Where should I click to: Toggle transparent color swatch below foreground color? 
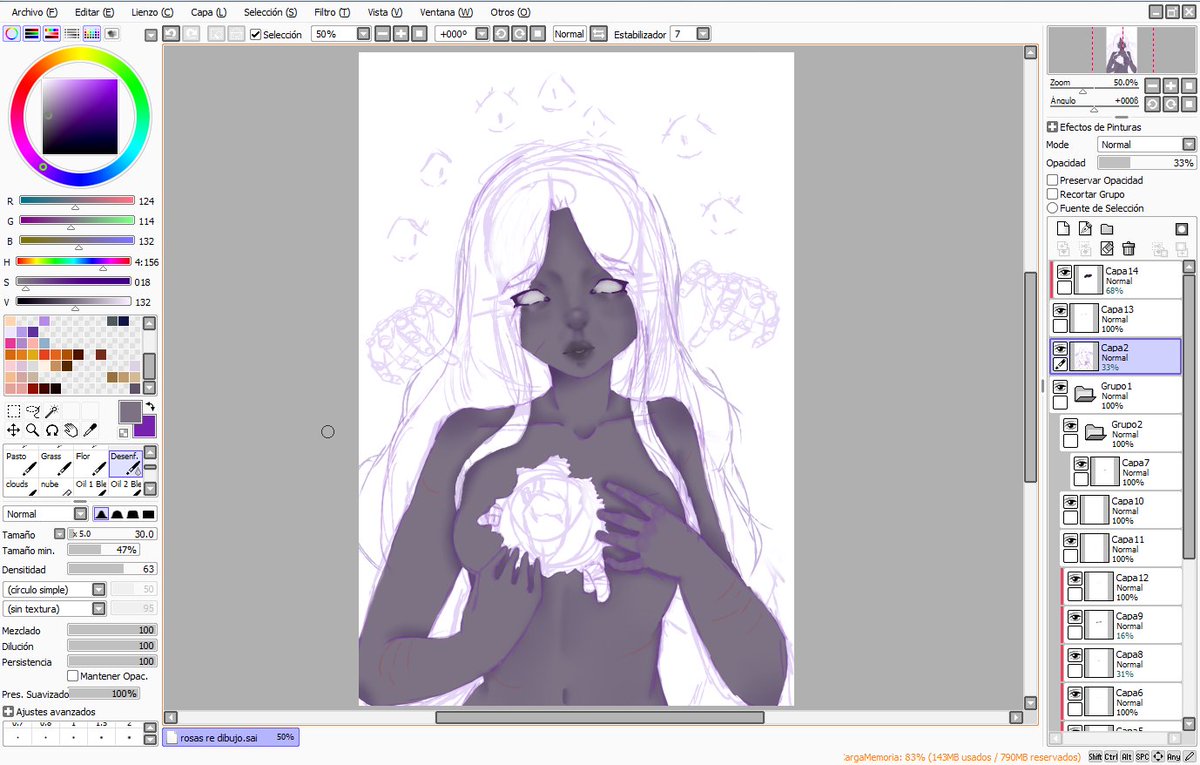point(124,433)
